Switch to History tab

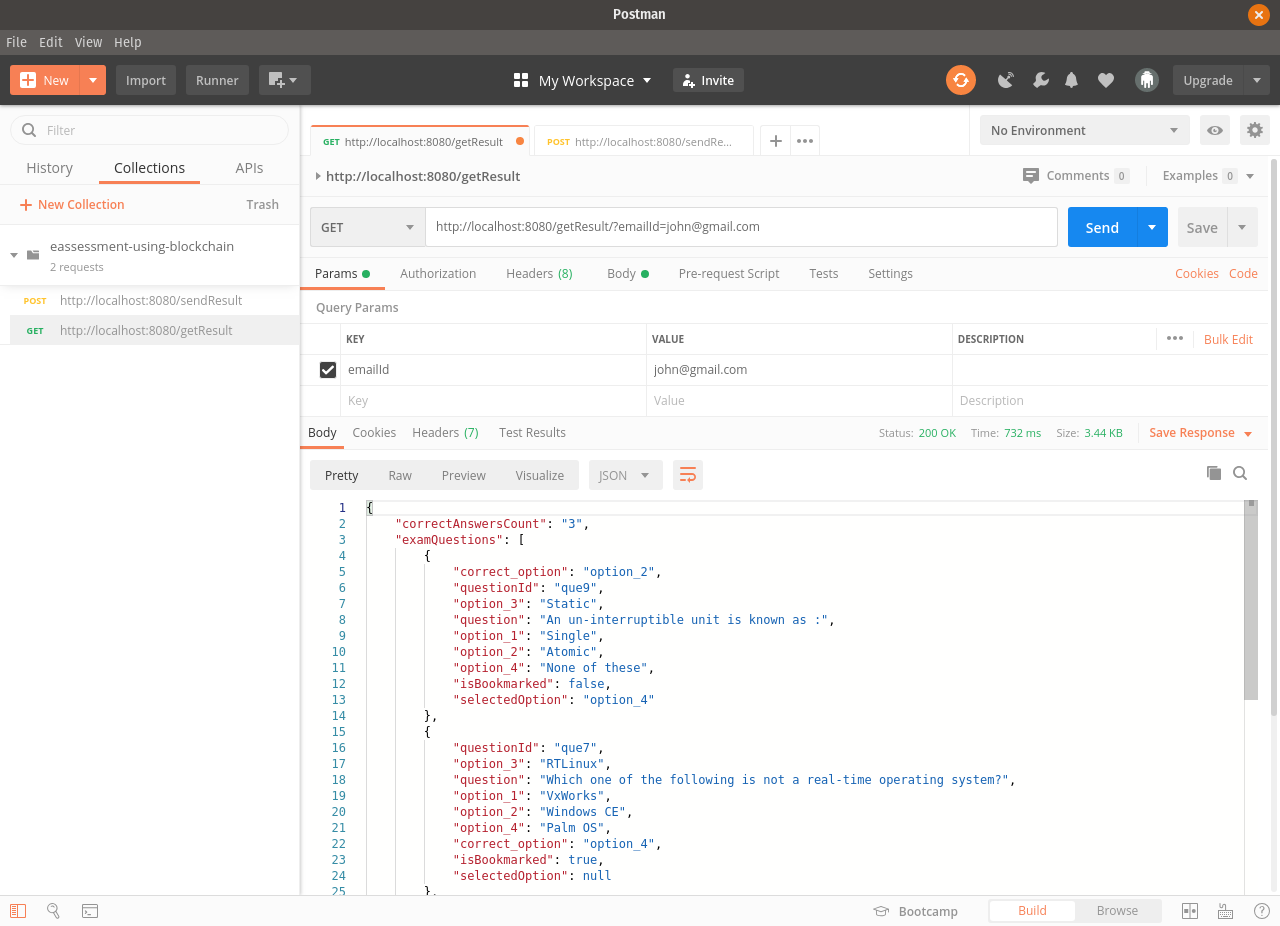coord(49,168)
